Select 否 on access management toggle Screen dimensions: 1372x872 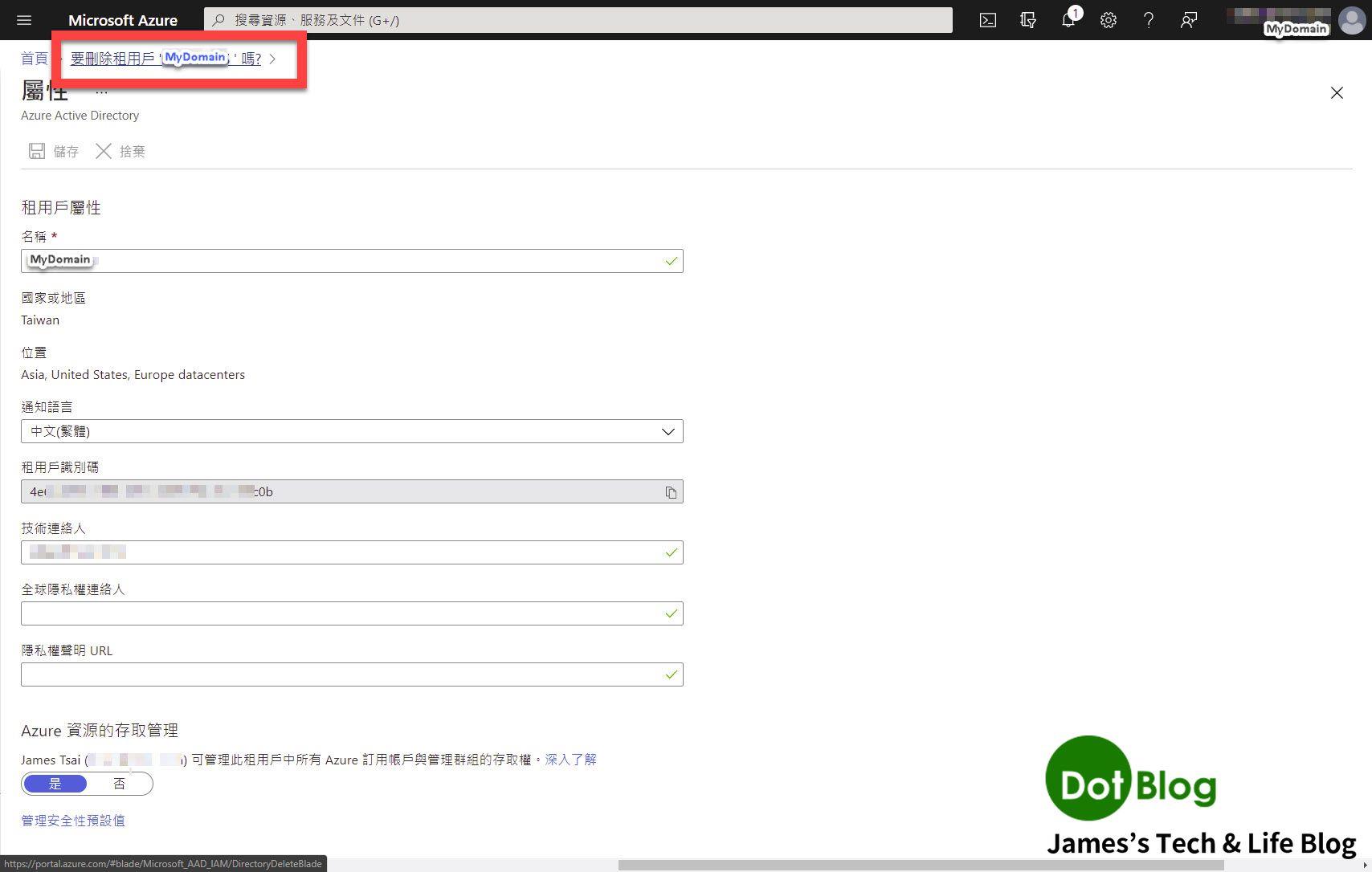click(x=119, y=784)
